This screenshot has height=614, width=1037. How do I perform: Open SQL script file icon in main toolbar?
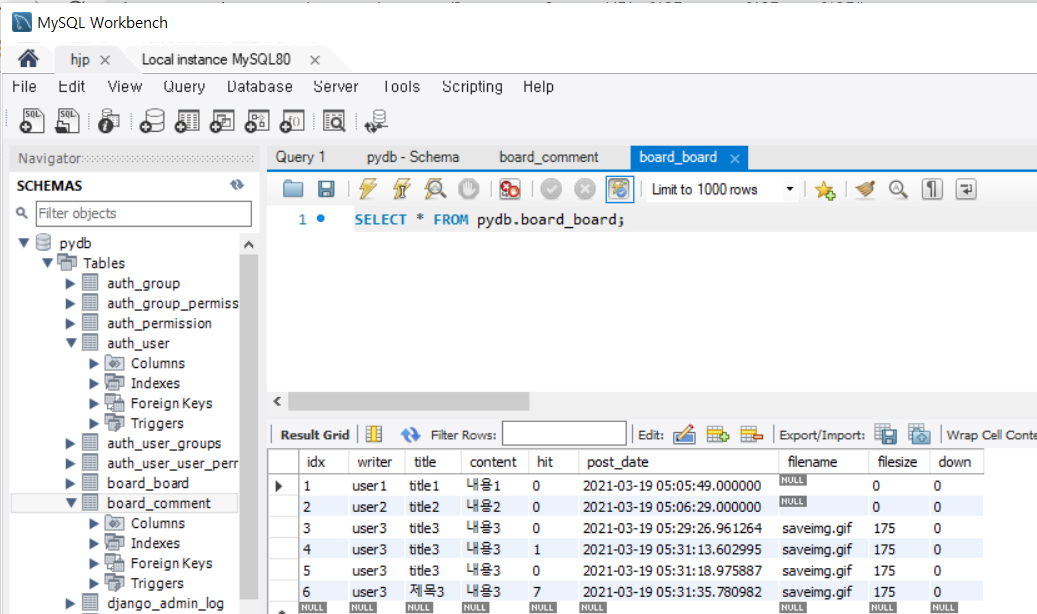click(67, 121)
